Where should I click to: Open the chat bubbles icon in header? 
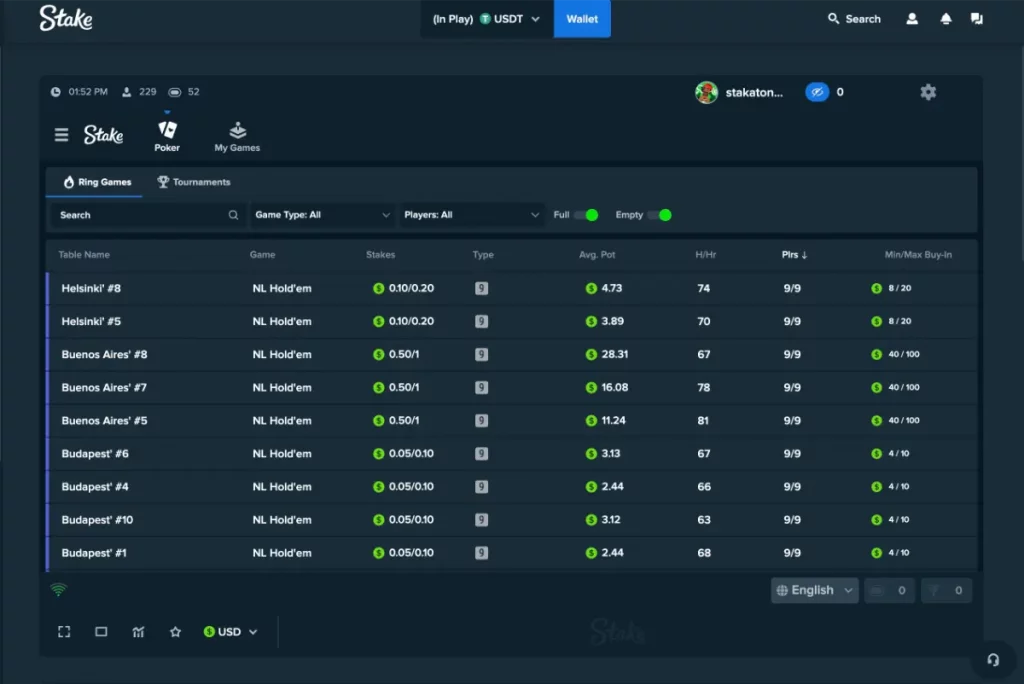click(977, 19)
